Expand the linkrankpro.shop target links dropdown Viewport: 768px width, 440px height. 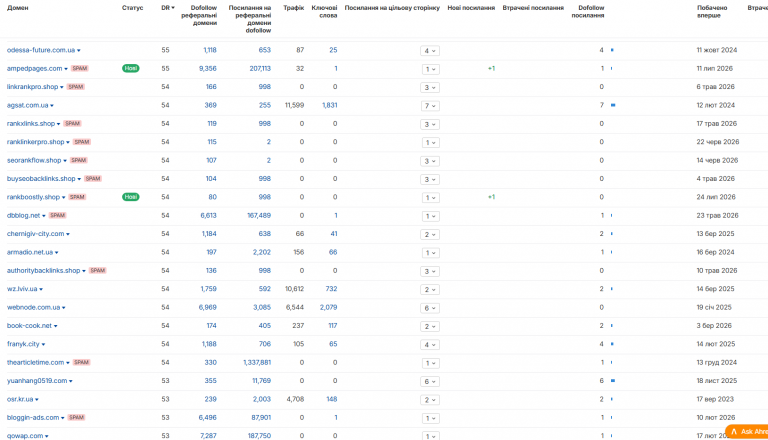[x=430, y=88]
